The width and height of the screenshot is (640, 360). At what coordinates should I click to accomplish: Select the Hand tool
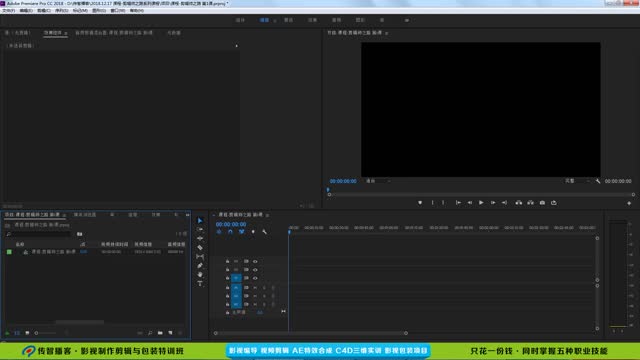pos(200,274)
